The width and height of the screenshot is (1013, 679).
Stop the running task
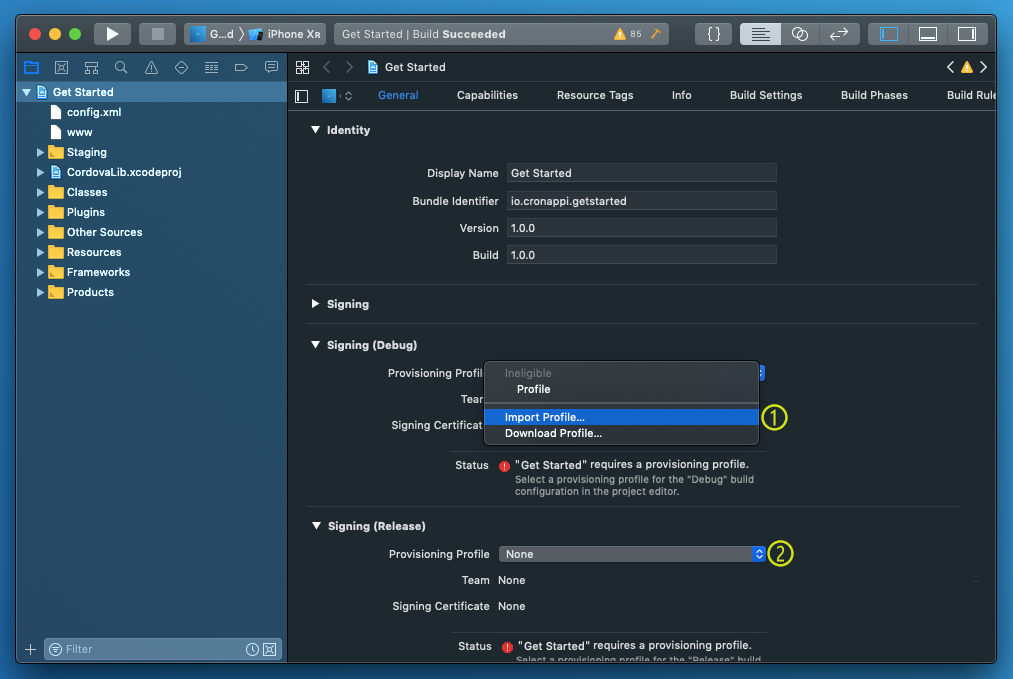[158, 34]
